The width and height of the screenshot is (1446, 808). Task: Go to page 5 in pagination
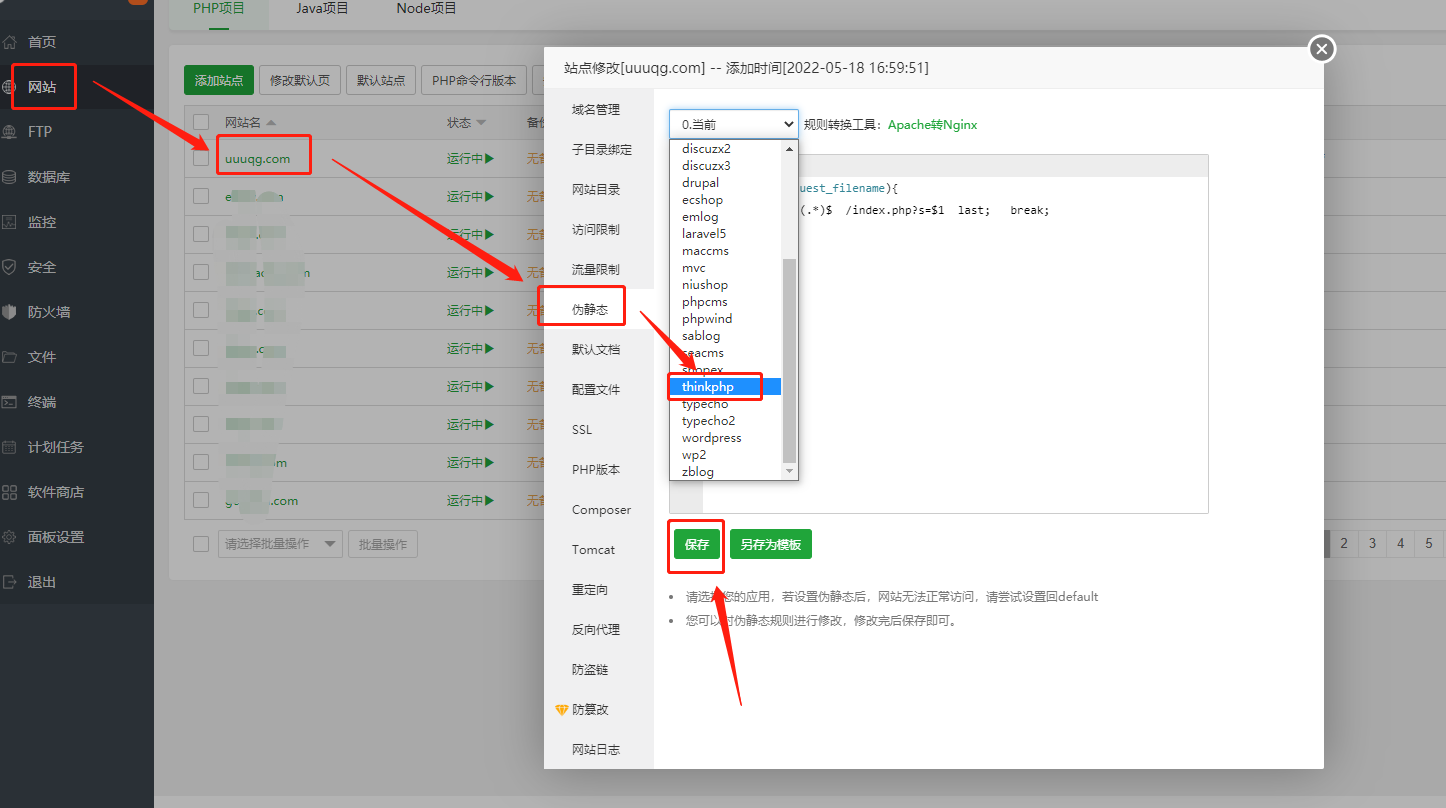click(x=1428, y=543)
